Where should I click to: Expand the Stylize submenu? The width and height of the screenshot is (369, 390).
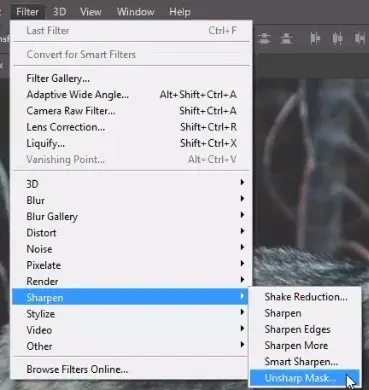tap(131, 314)
